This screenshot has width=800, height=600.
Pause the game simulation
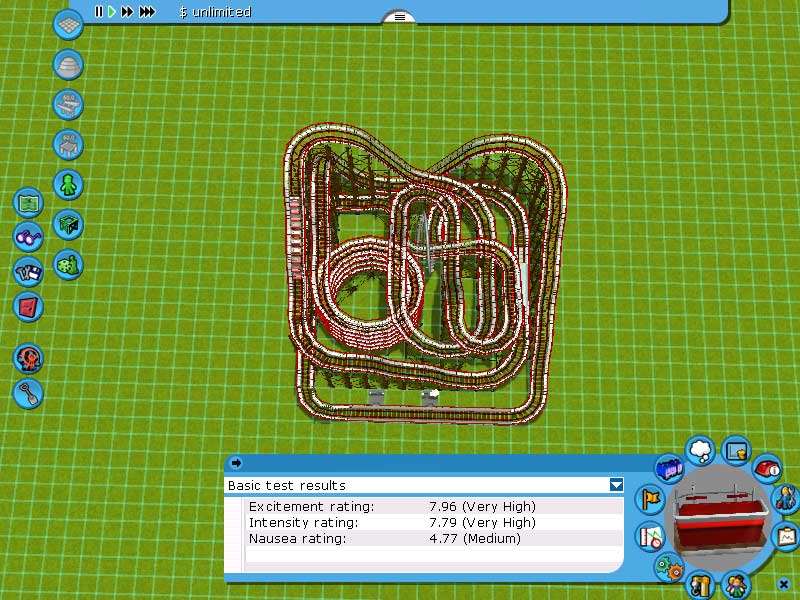98,12
